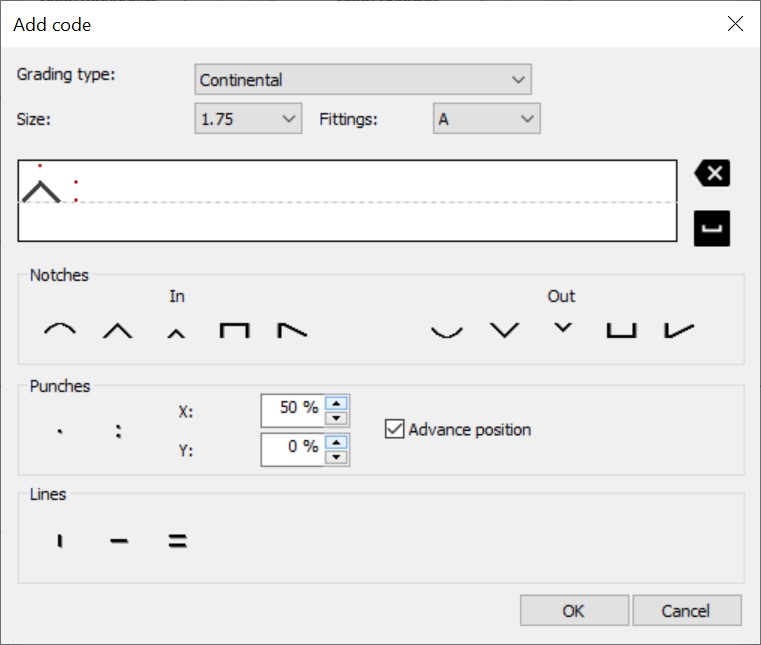Insert a space with the space button
The image size is (761, 645).
[712, 228]
